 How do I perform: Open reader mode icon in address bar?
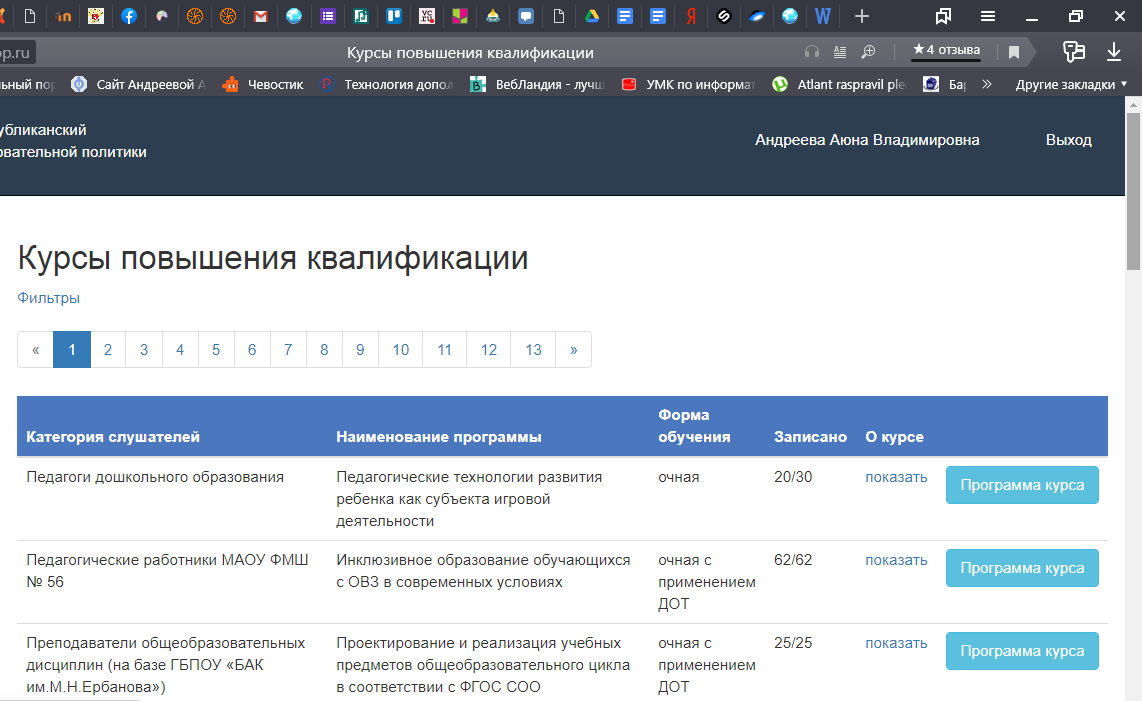[840, 52]
